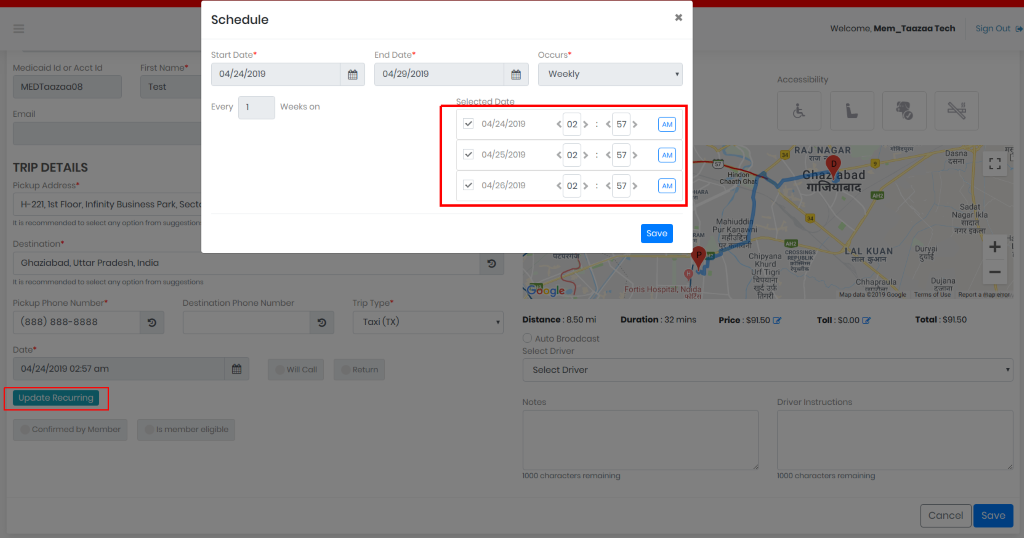Viewport: 1024px width, 538px height.
Task: Uncheck the 04/26/2019 selected date
Action: click(x=468, y=185)
